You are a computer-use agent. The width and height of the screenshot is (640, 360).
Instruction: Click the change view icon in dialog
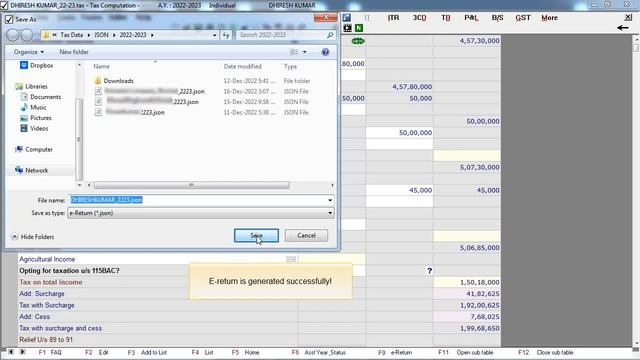pos(294,52)
